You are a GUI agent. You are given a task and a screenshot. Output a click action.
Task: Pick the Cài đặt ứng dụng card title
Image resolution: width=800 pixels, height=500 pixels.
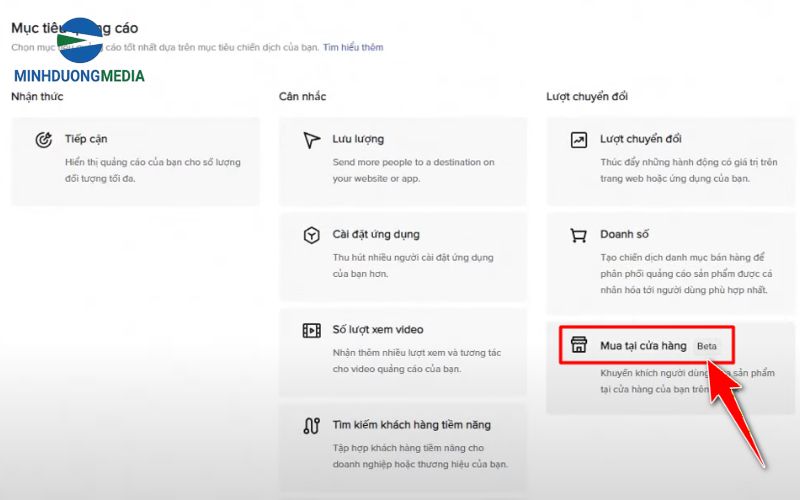point(376,234)
